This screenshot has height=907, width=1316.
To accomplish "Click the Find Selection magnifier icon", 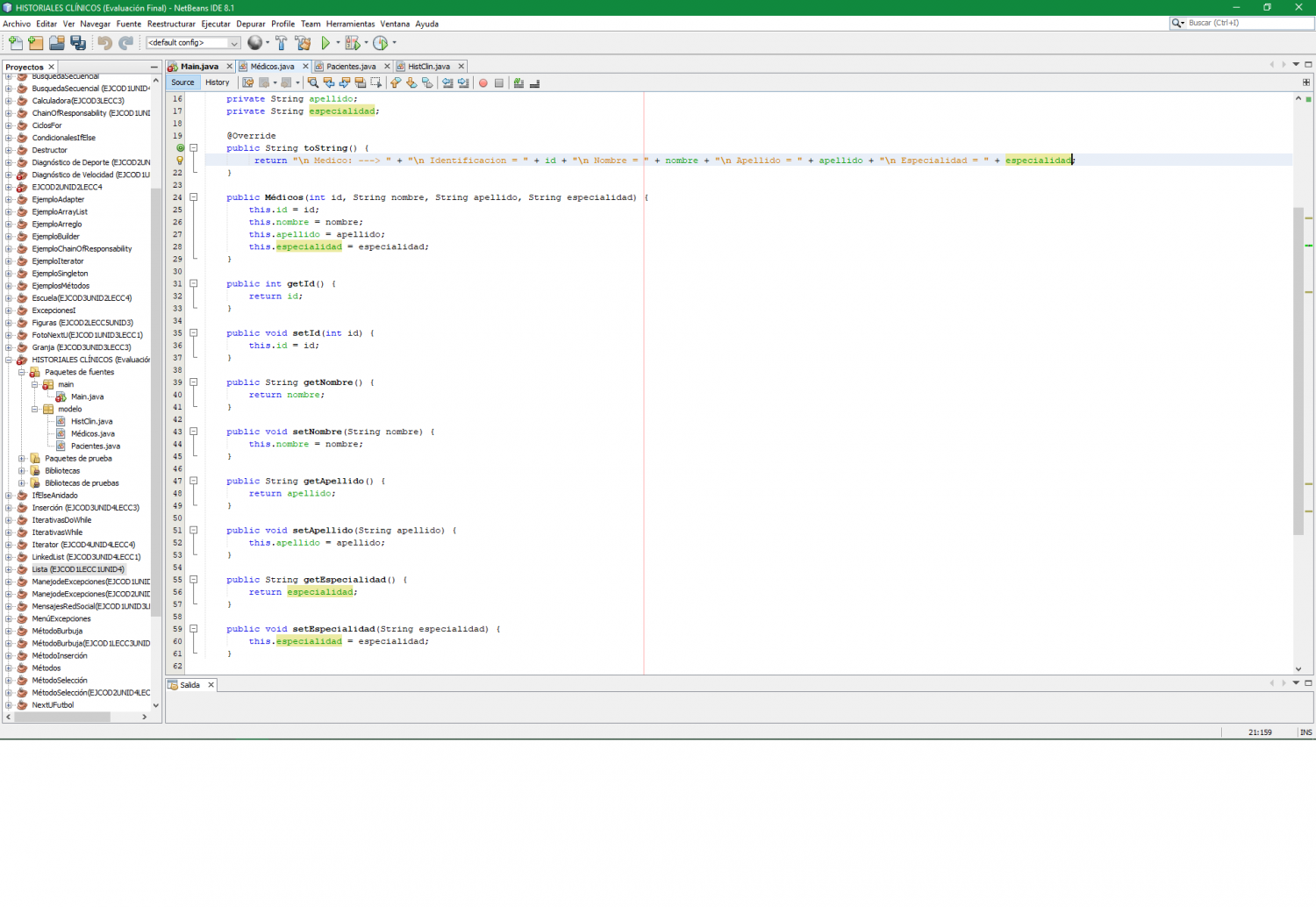I will point(313,82).
